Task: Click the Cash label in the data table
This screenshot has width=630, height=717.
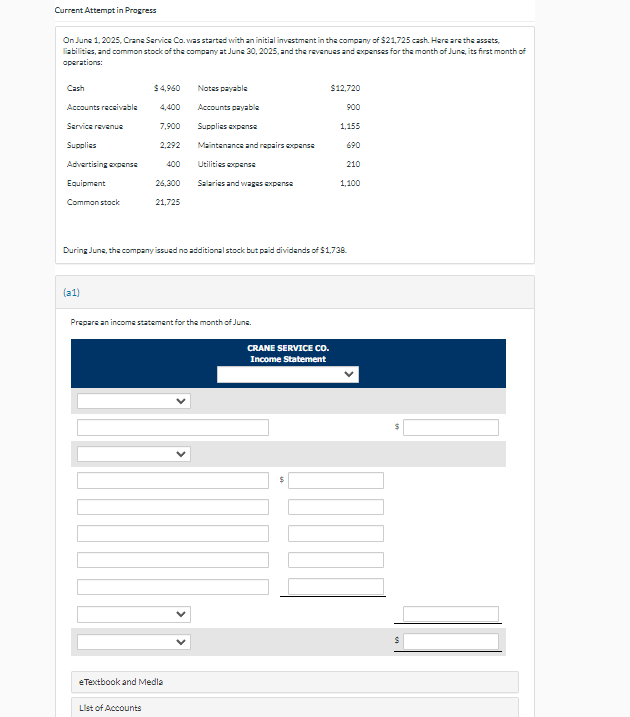Action: tap(75, 88)
